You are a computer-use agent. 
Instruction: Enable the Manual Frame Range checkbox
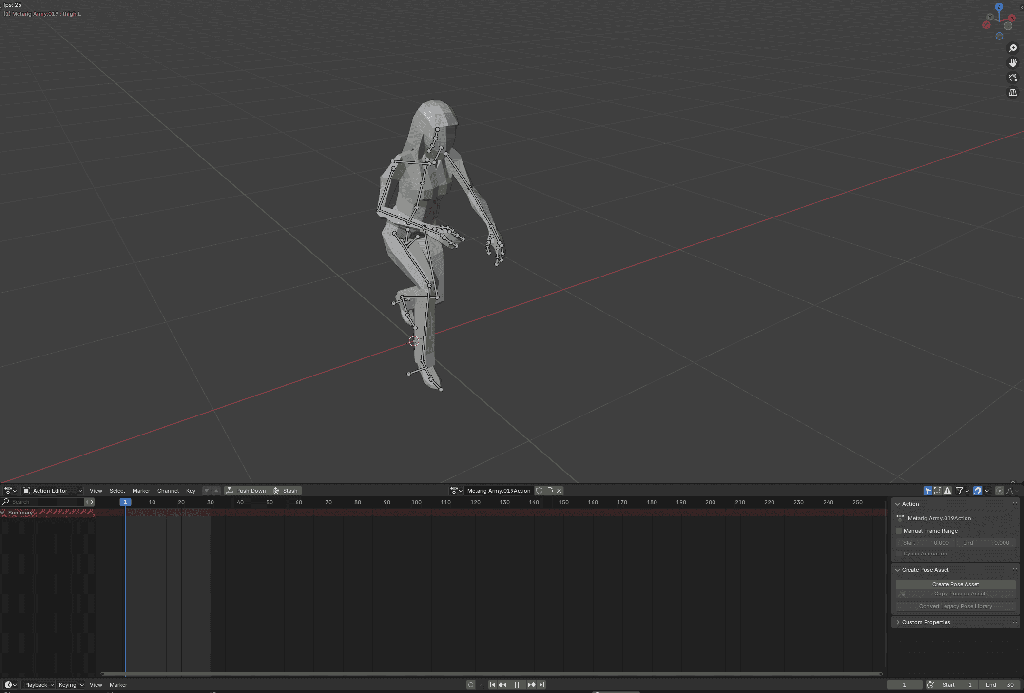[x=900, y=531]
